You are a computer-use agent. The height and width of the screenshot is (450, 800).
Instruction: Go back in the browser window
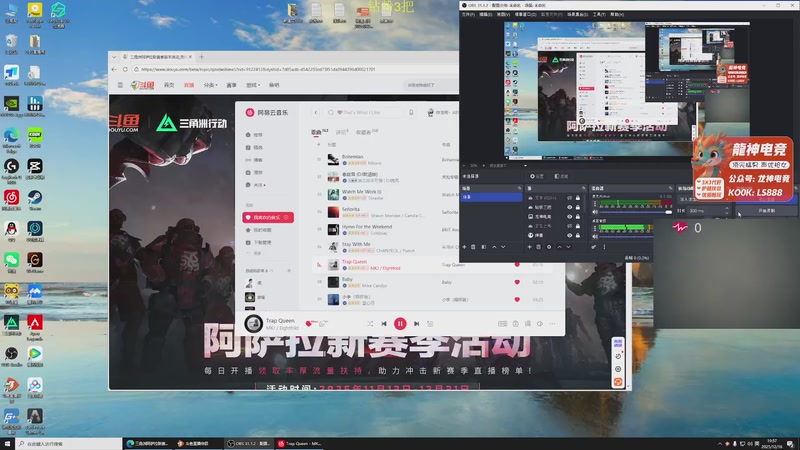(x=114, y=69)
